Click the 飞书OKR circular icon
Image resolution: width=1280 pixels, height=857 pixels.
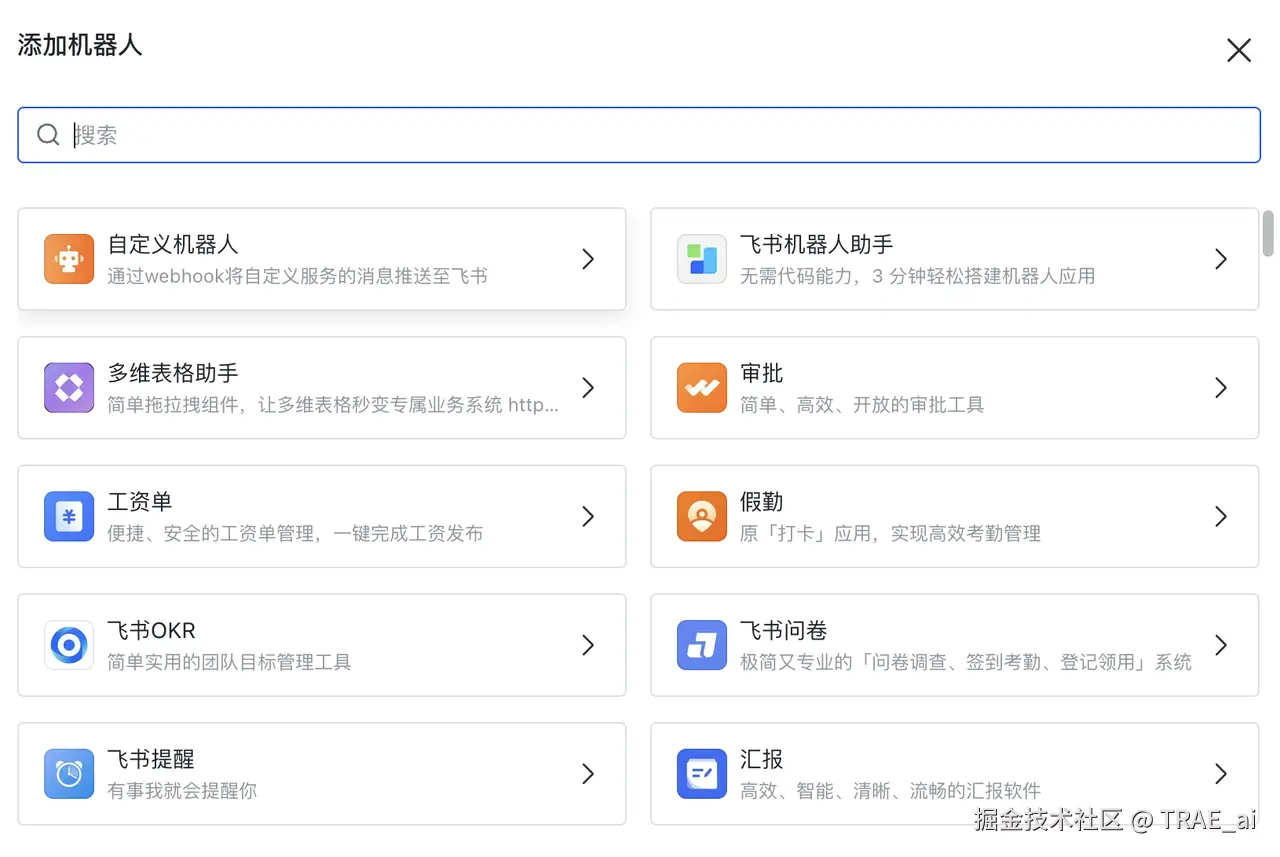(69, 645)
